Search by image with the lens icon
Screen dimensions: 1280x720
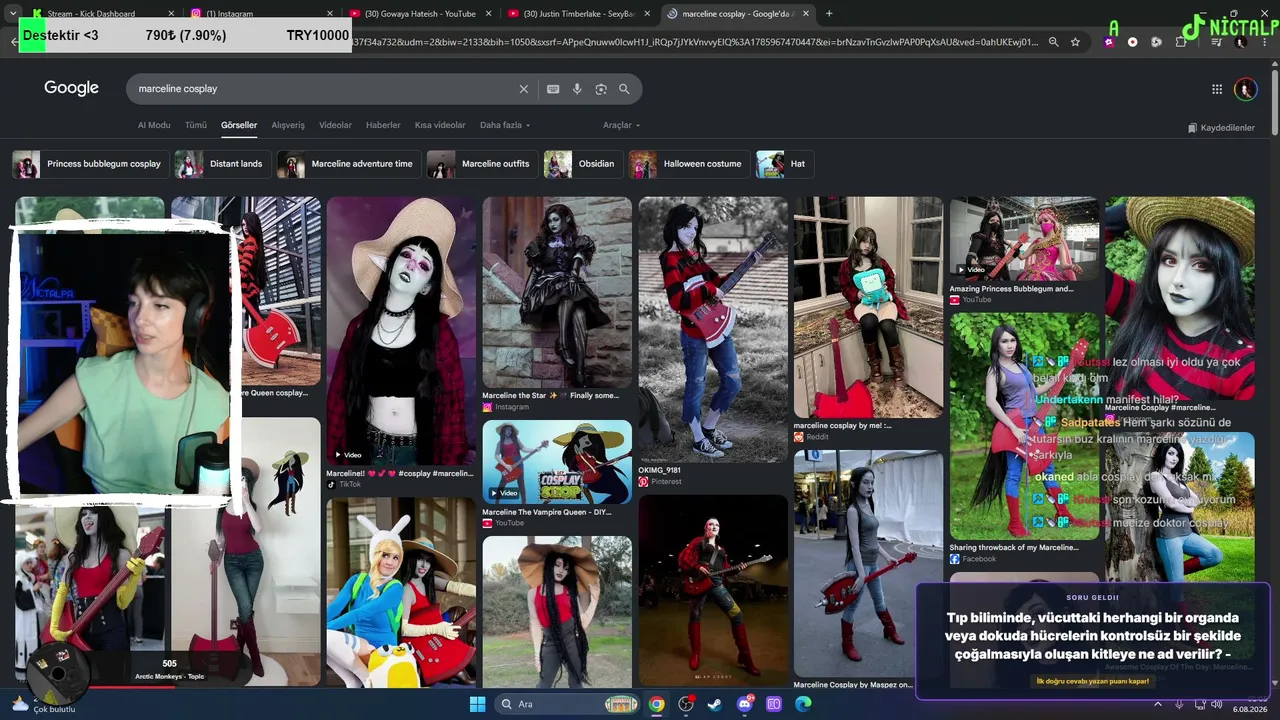pos(601,89)
